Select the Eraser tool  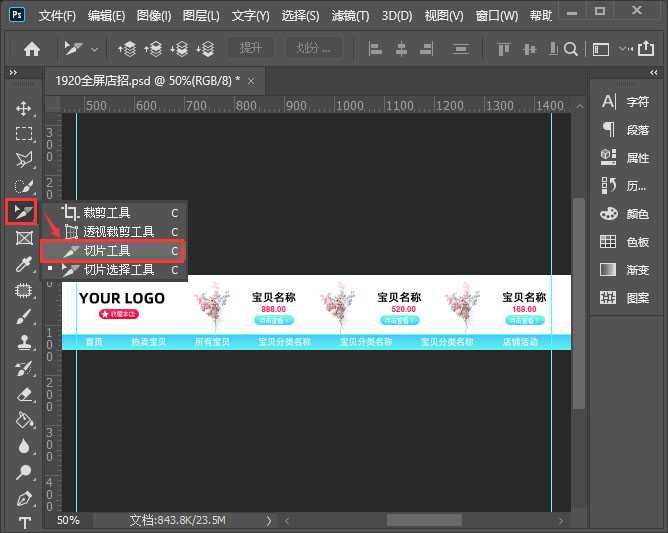24,395
